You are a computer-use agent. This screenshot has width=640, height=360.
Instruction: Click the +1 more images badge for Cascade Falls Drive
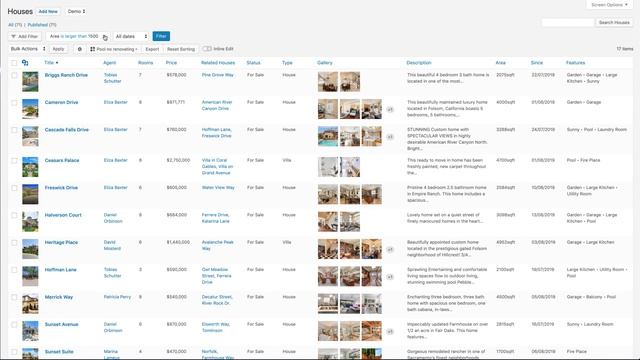point(390,137)
